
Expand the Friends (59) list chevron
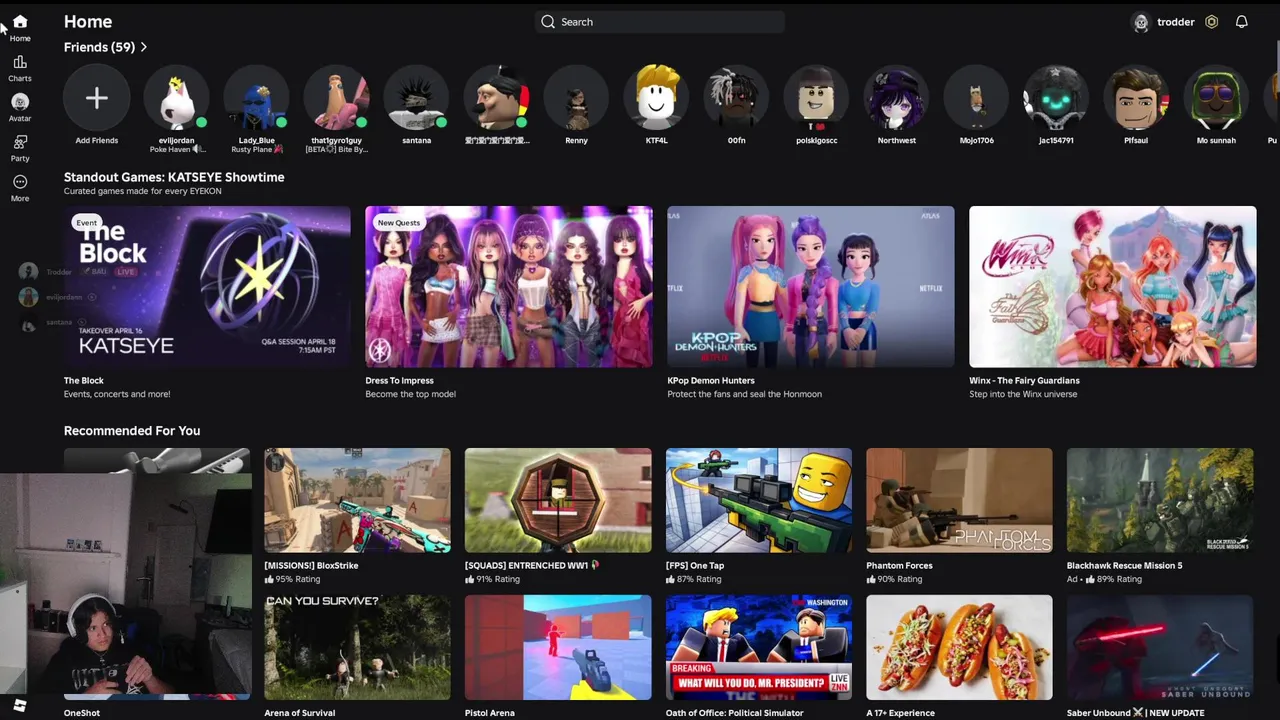coord(144,47)
